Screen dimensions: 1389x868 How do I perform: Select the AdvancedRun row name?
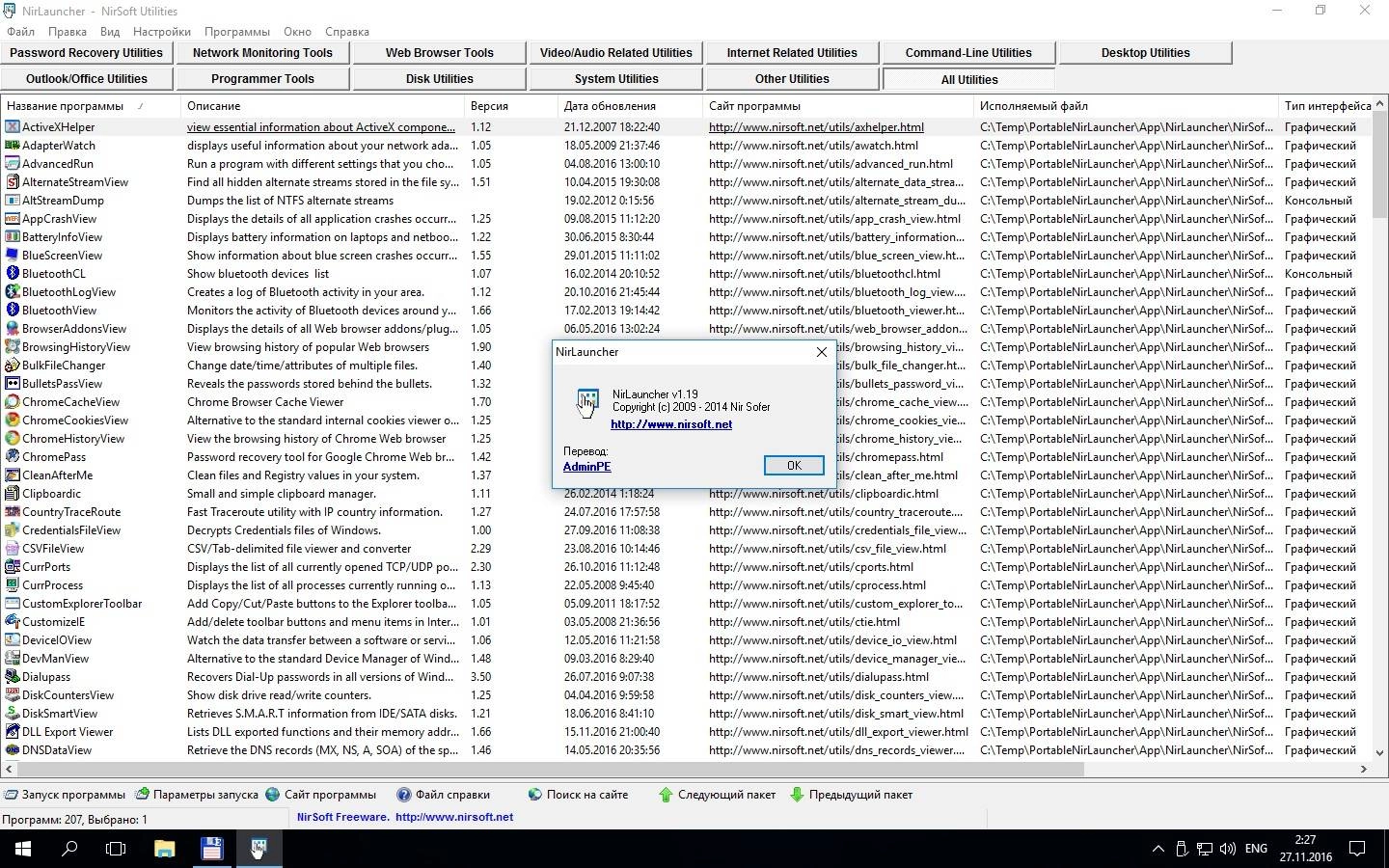pos(58,164)
